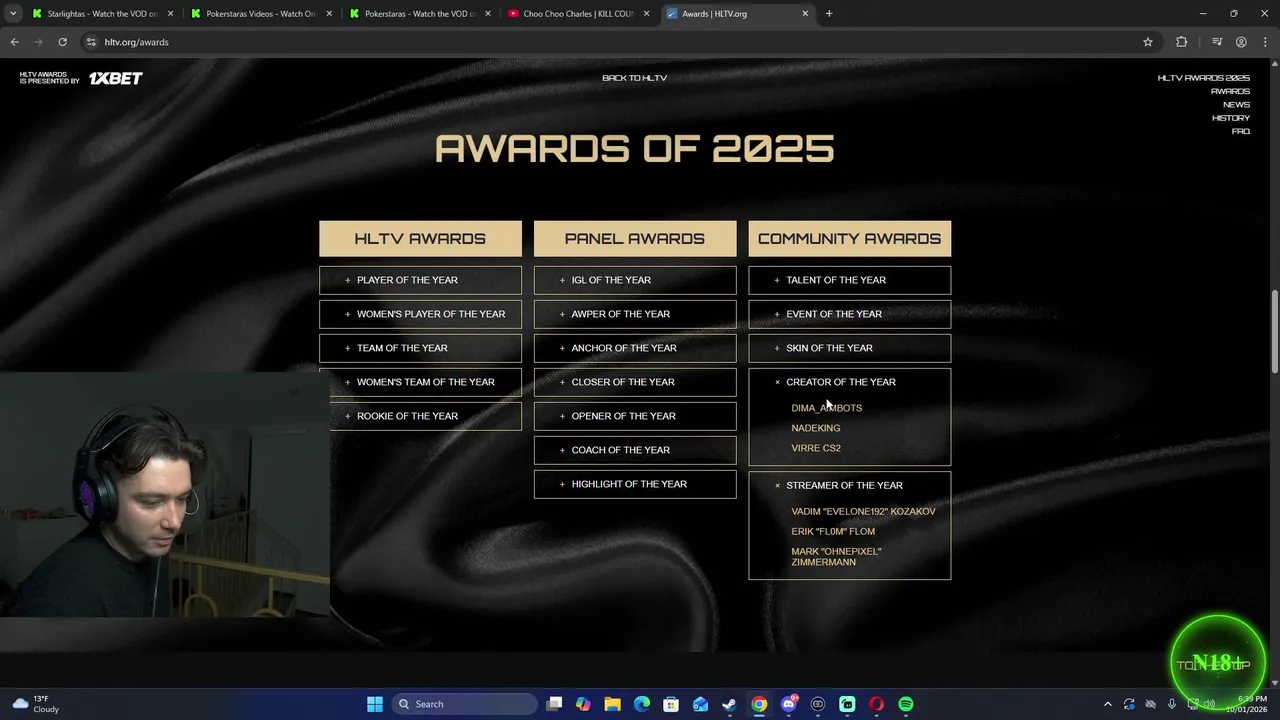Switch to Choo Choo Charles YouTube tab

pyautogui.click(x=576, y=14)
